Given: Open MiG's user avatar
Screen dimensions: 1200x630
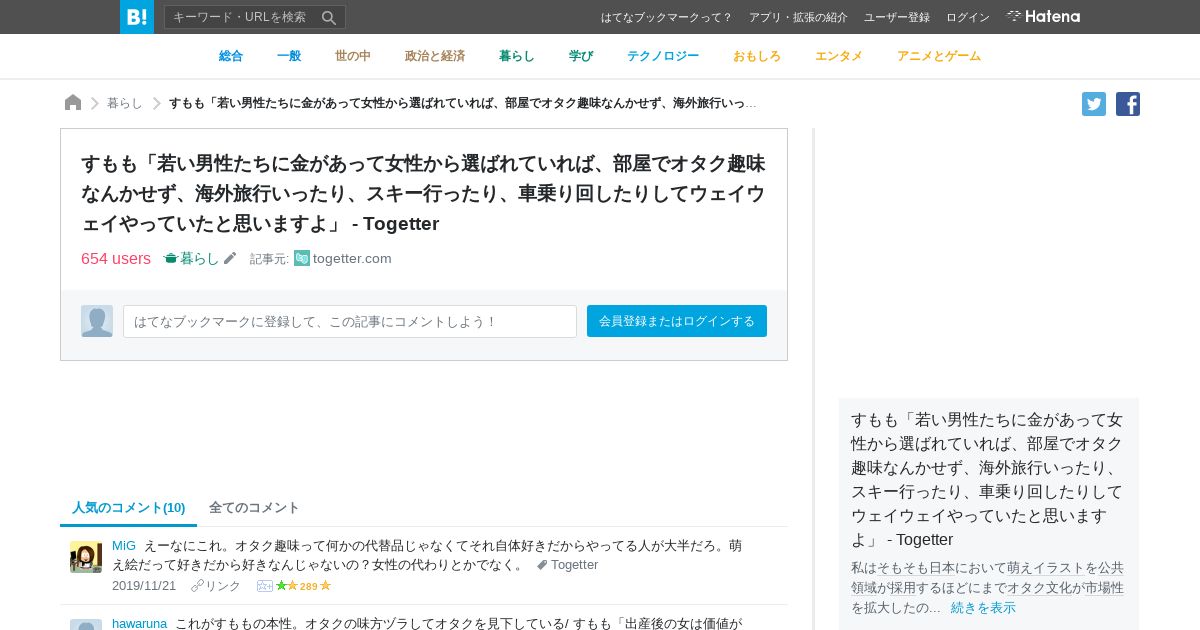Looking at the screenshot, I should 86,557.
